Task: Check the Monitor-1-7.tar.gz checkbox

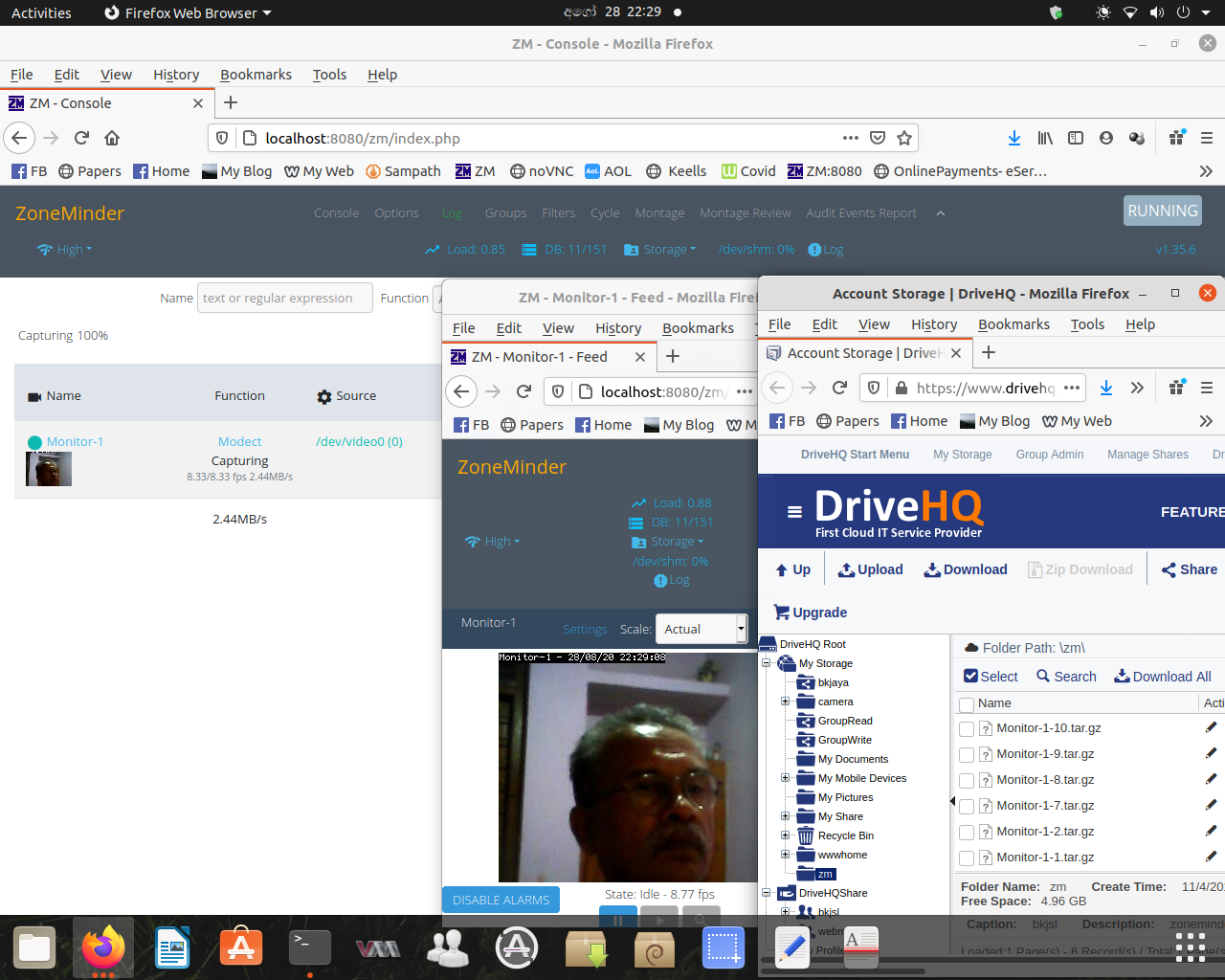Action: pyautogui.click(x=967, y=806)
